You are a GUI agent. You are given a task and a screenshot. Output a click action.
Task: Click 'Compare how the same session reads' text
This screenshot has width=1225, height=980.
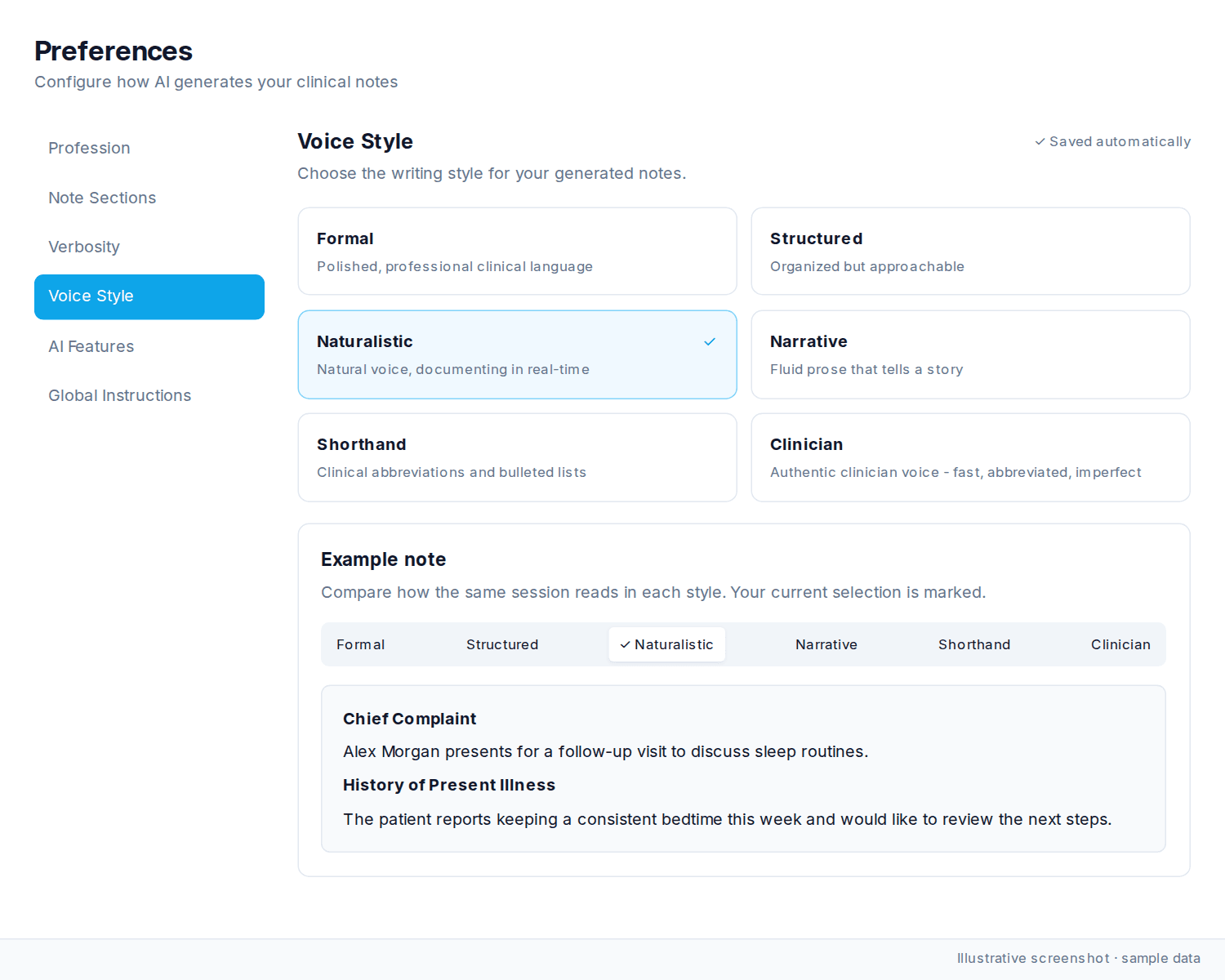(653, 592)
